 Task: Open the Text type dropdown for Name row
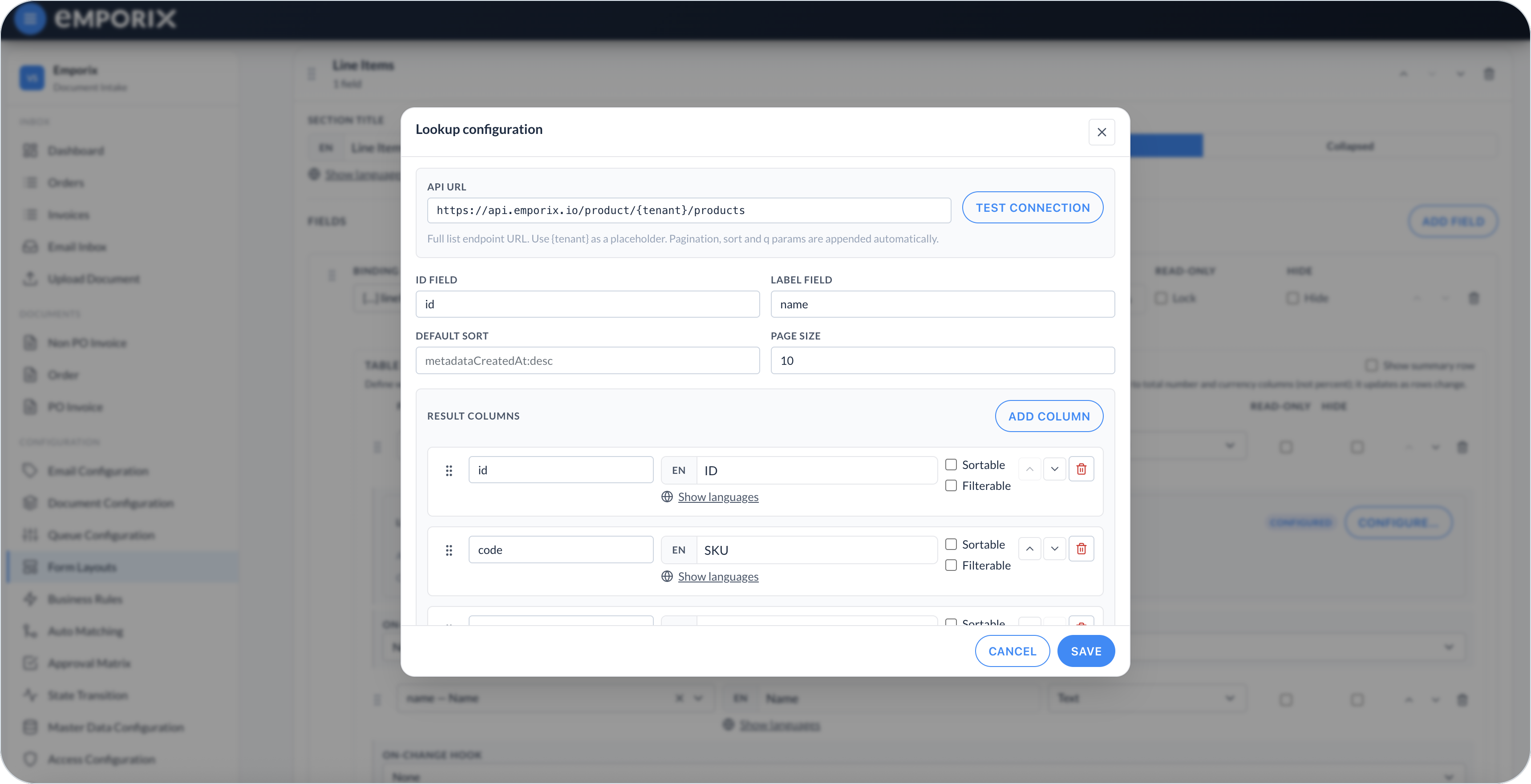(1146, 699)
